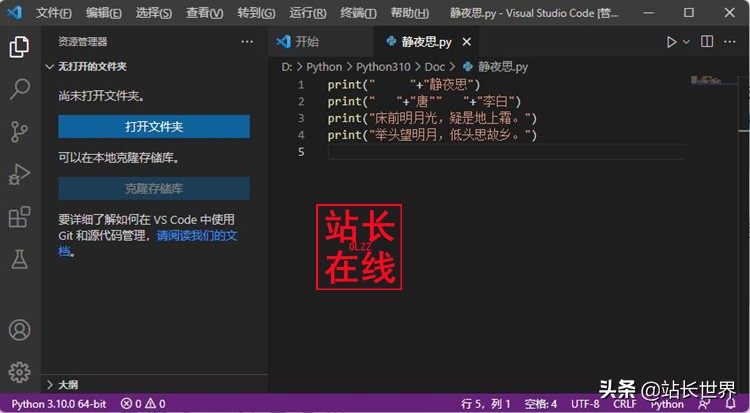Open the 查看(V) menu
Image resolution: width=750 pixels, height=413 pixels.
[x=204, y=13]
